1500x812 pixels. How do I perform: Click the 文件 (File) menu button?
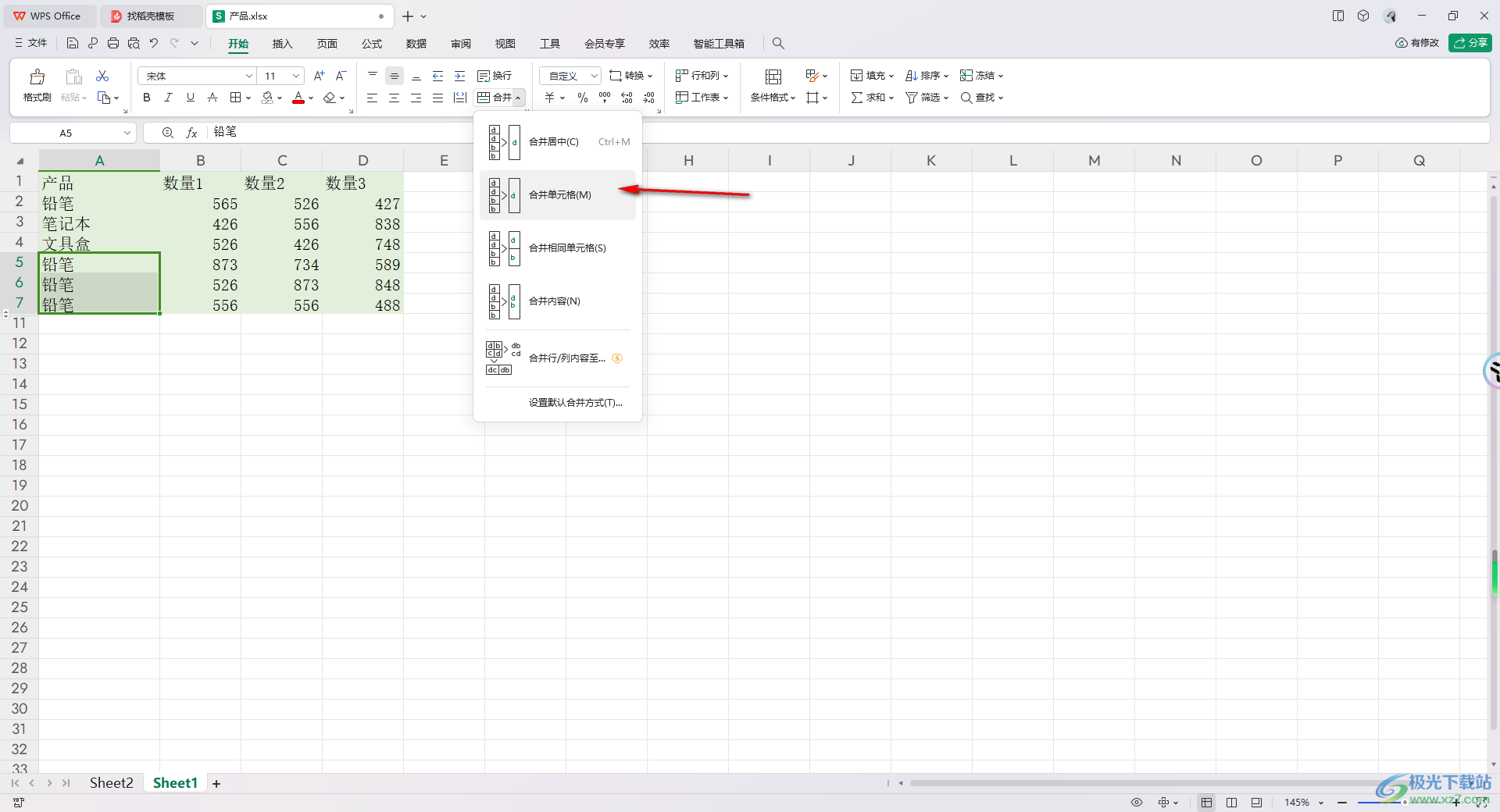coord(30,43)
